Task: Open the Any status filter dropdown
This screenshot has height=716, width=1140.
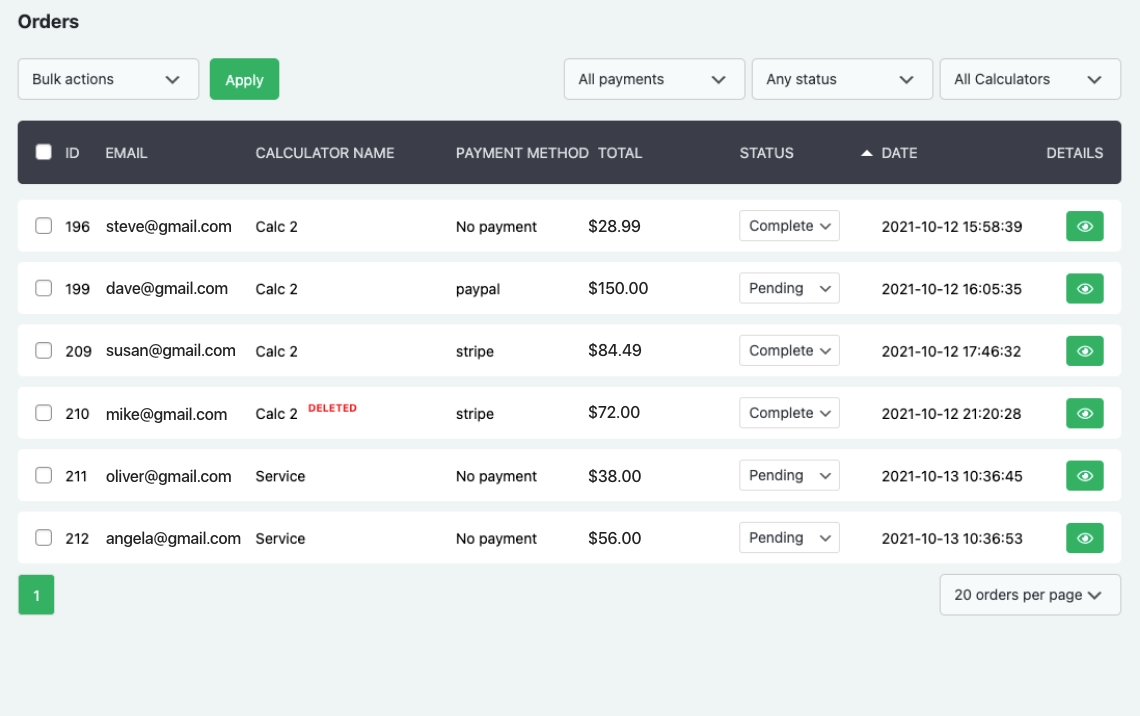Action: [841, 79]
